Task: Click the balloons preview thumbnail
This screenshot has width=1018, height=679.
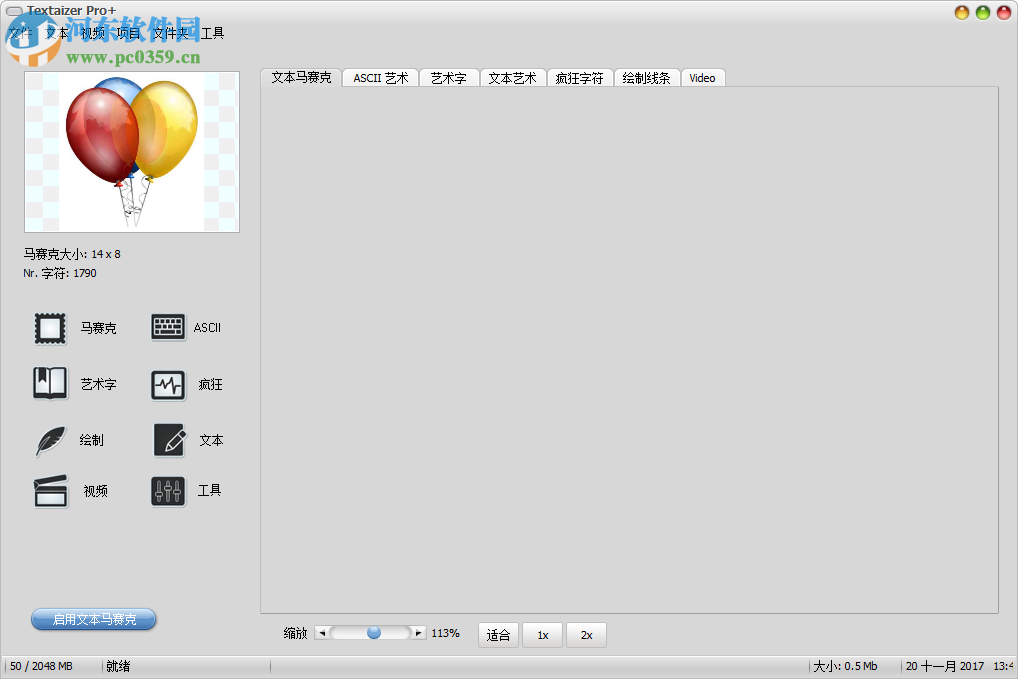Action: pos(131,151)
